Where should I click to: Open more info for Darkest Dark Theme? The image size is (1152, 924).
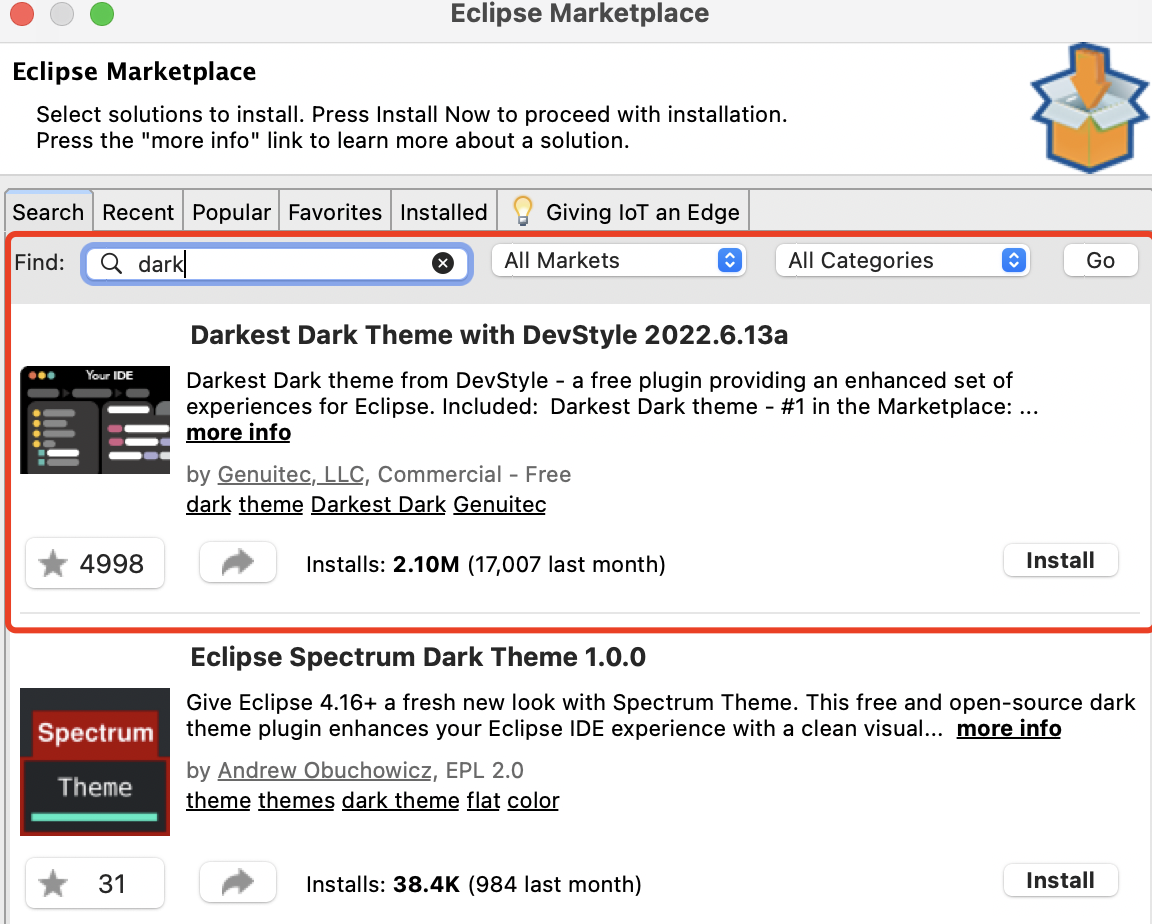tap(237, 432)
